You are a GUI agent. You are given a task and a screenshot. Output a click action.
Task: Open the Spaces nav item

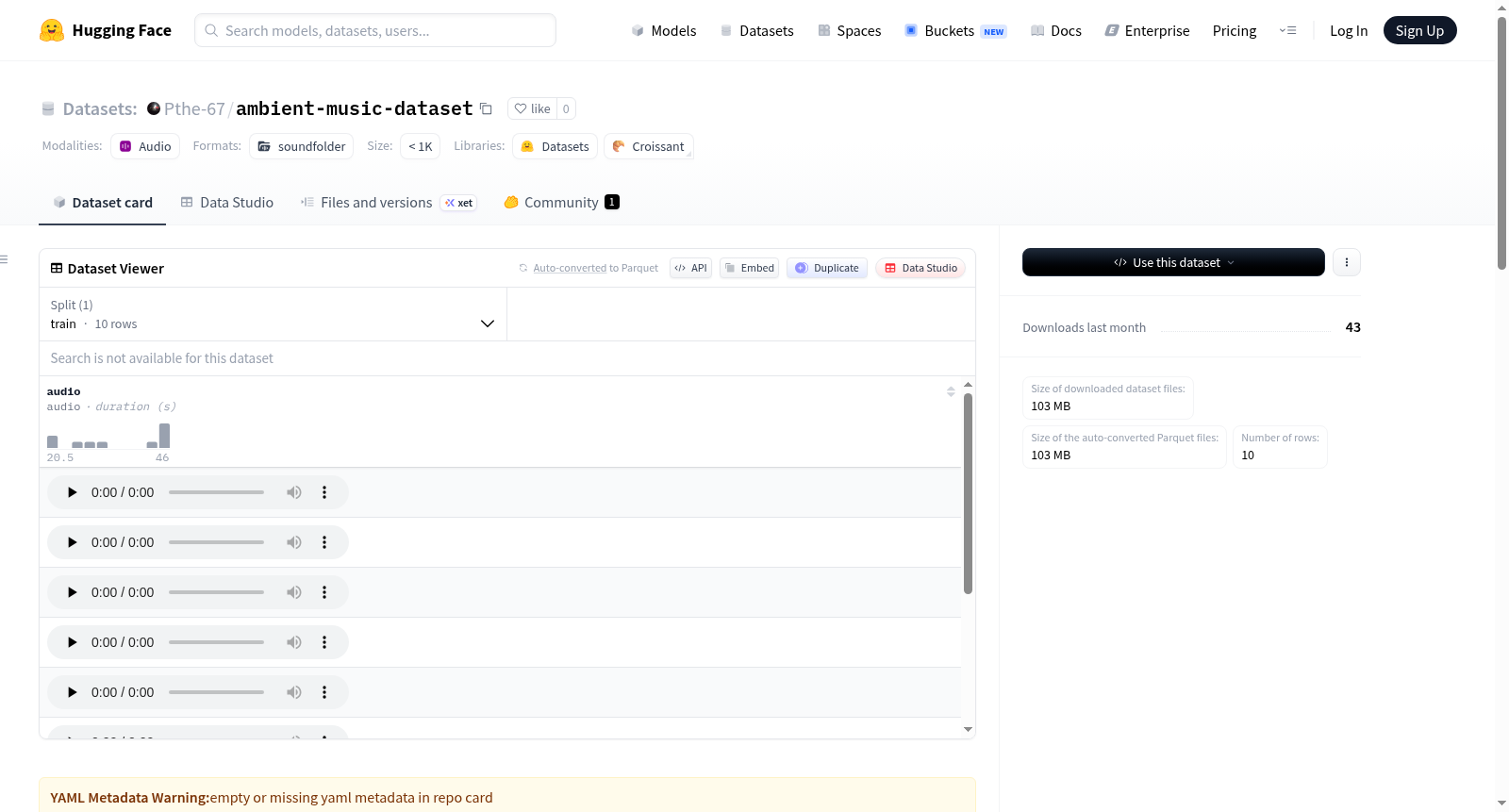tap(849, 30)
